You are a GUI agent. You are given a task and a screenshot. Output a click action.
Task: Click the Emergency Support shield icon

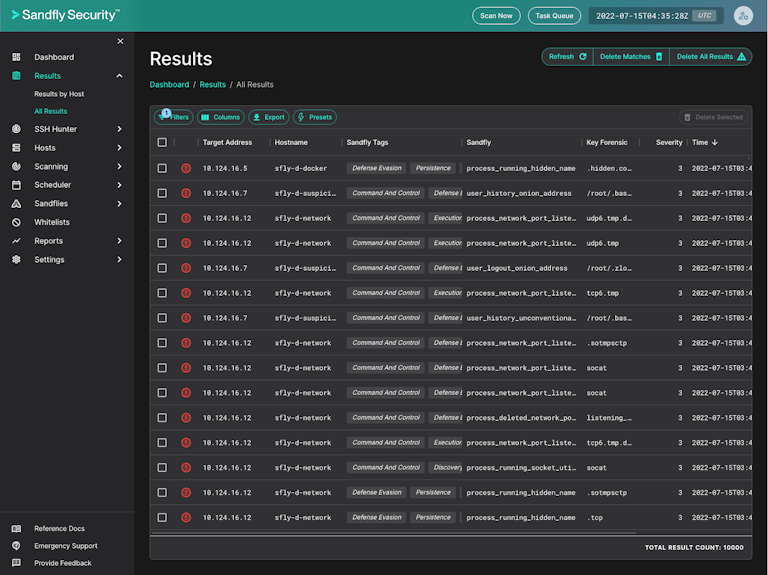pos(16,546)
